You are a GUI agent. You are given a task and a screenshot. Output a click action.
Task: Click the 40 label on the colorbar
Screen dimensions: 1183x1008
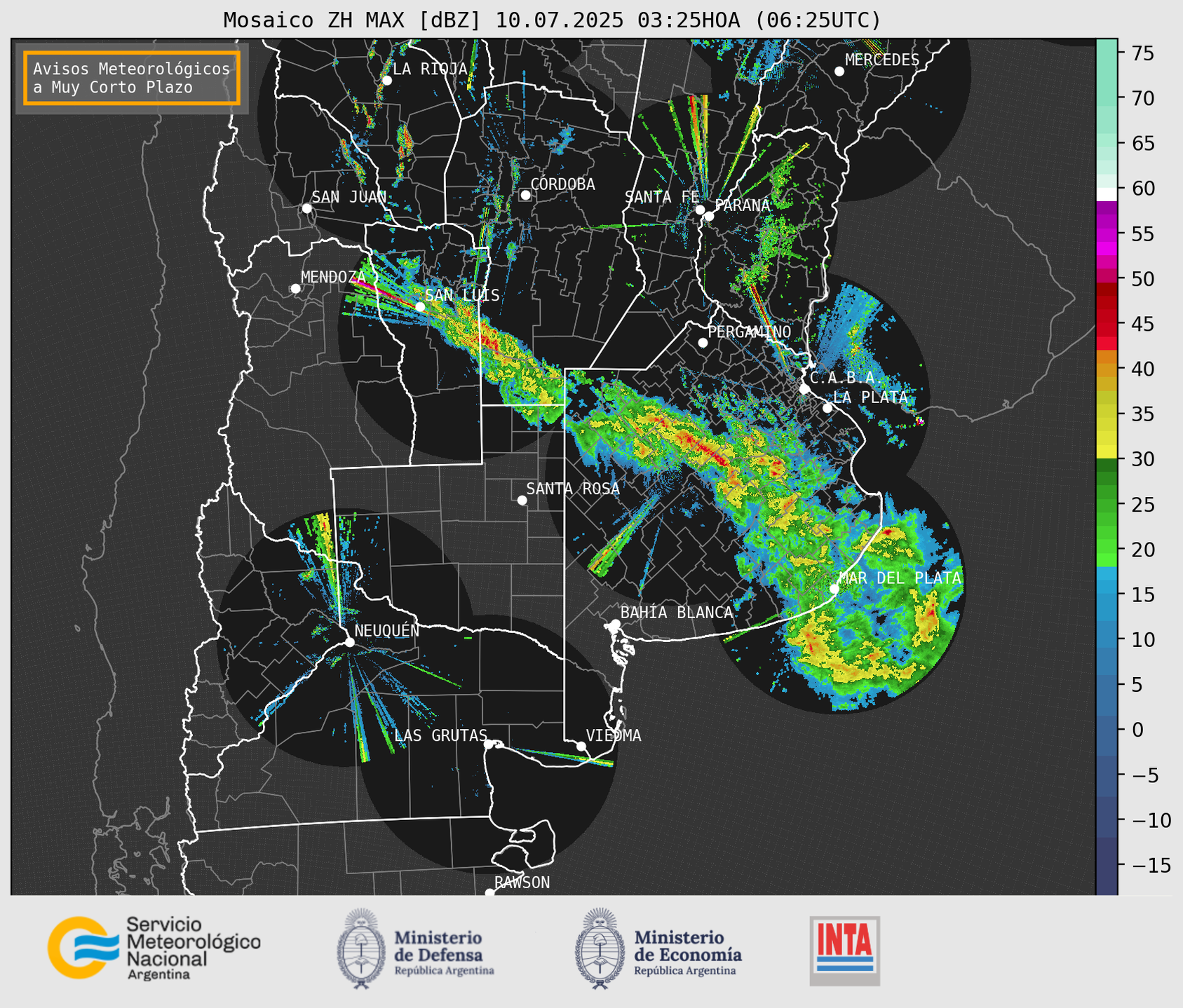click(1143, 369)
